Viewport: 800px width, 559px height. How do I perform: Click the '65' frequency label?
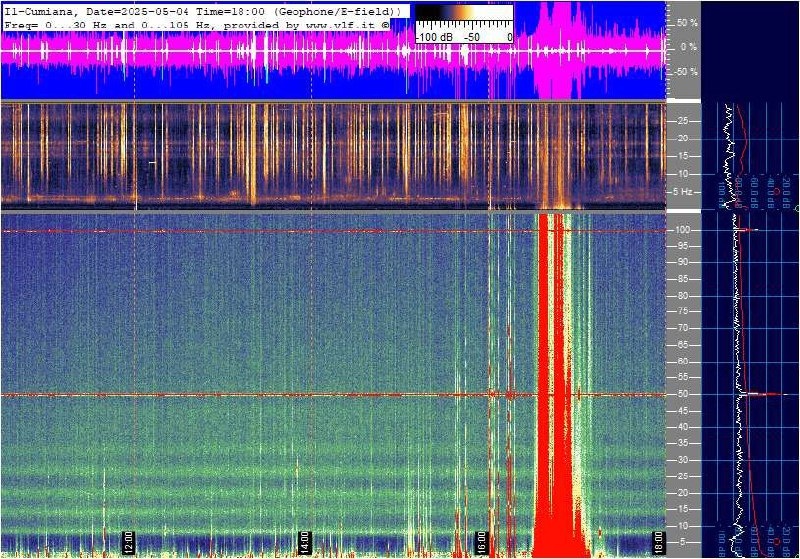pos(683,345)
